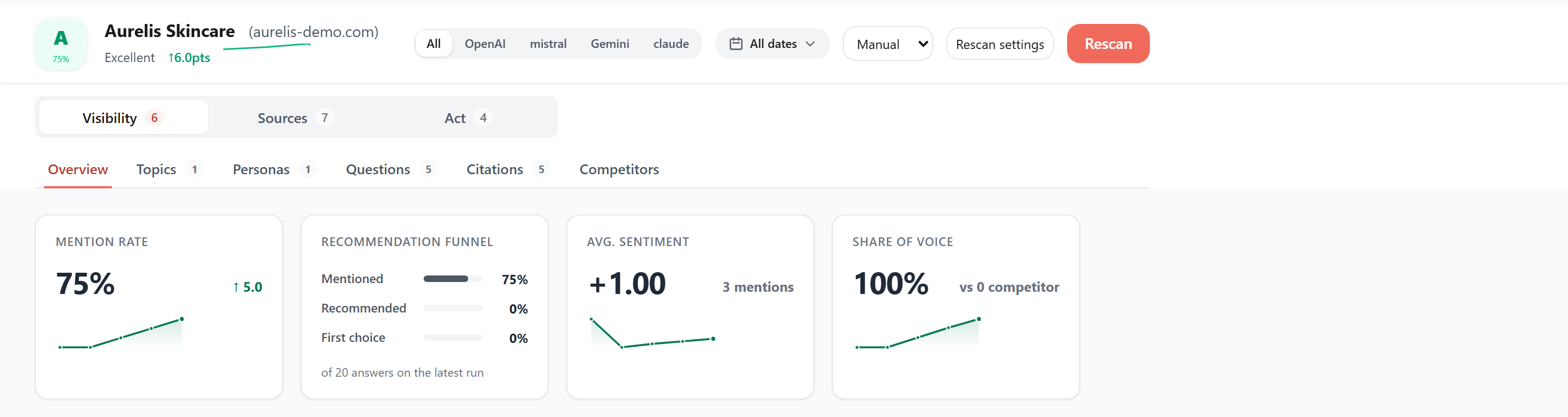The image size is (1568, 417).
Task: Select the Overview sub-tab
Action: pyautogui.click(x=78, y=169)
